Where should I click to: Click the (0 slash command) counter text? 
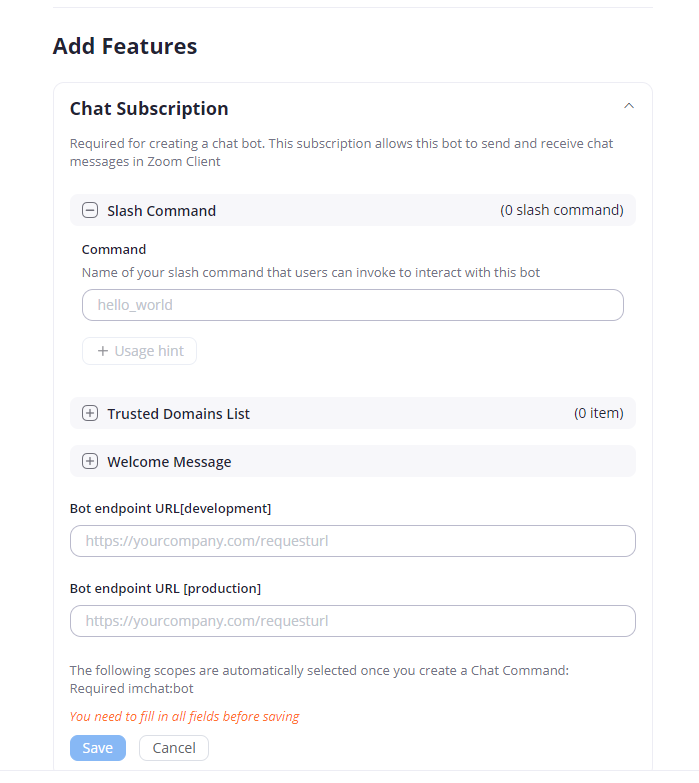[561, 210]
